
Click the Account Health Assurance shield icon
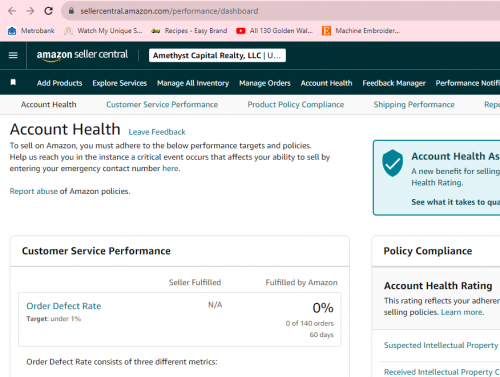392,163
